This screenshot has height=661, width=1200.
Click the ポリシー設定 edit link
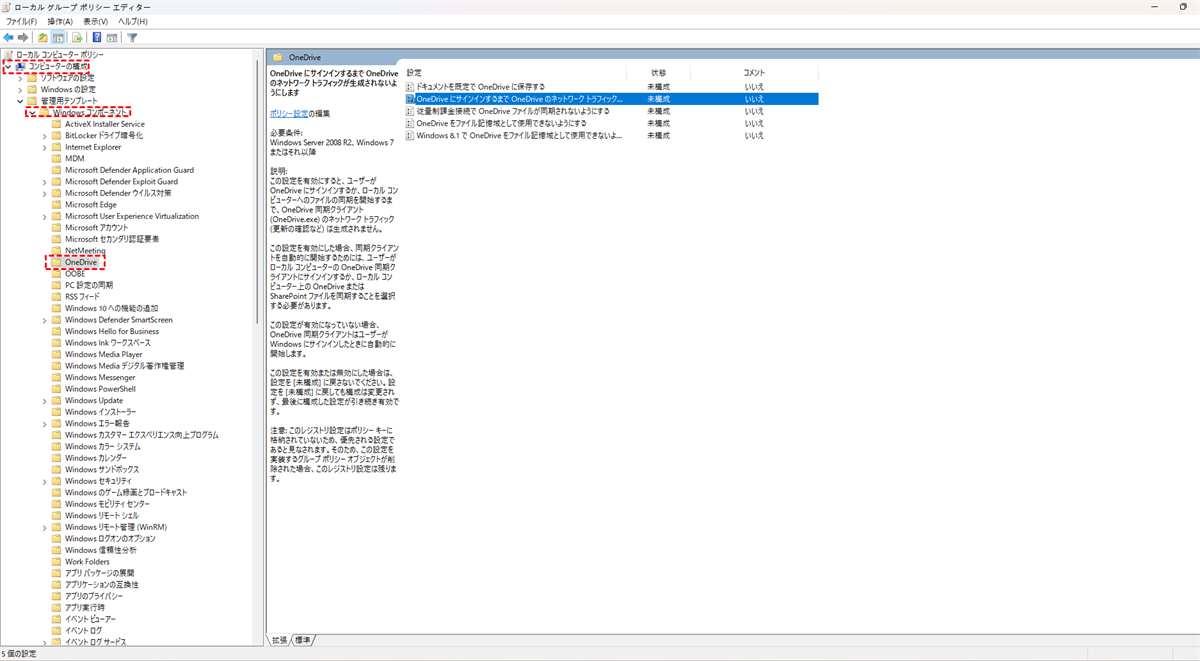[287, 113]
